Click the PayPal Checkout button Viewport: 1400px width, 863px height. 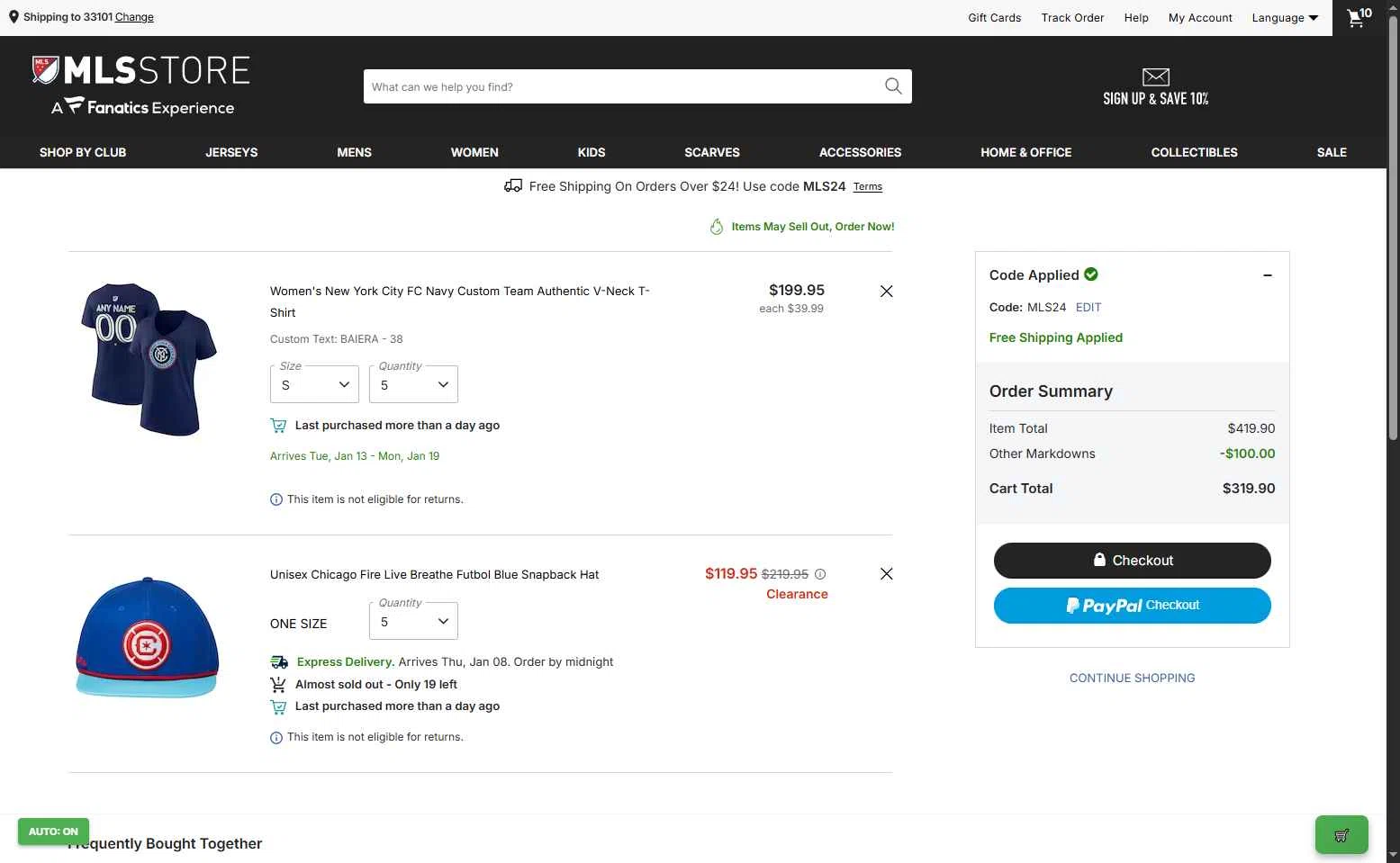[x=1133, y=606]
